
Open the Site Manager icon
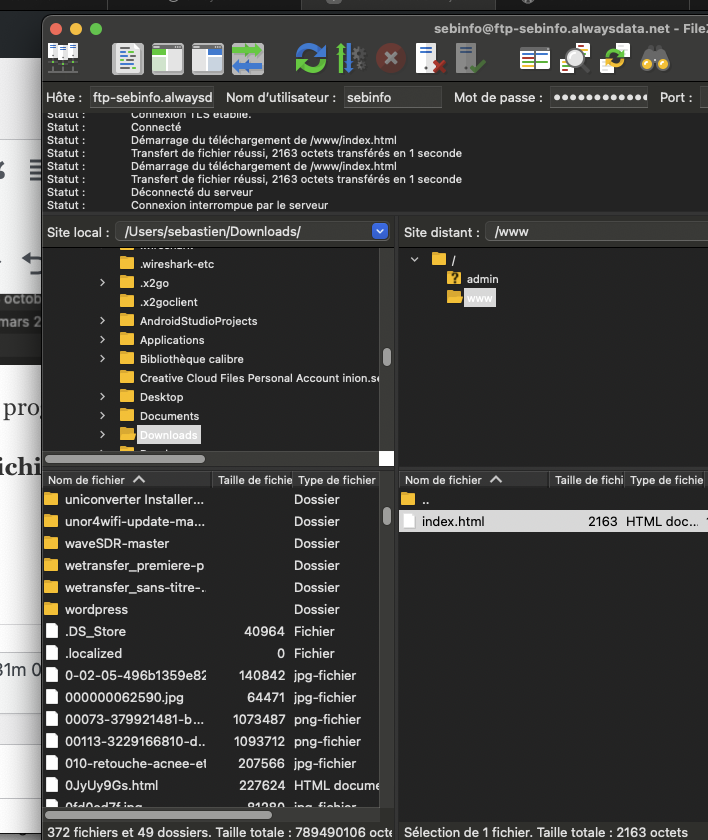point(64,57)
